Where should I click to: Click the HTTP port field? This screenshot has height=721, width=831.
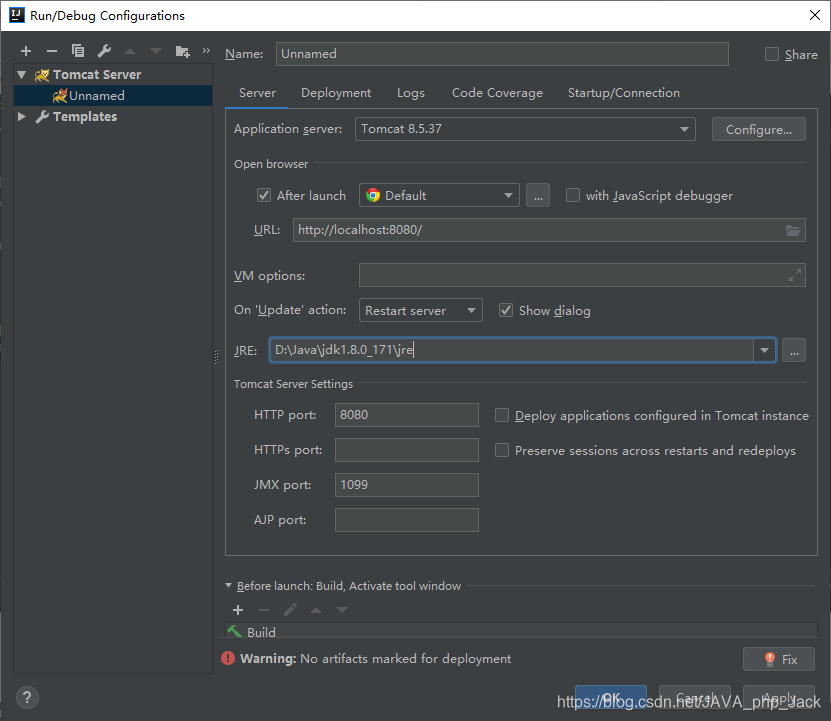[406, 415]
